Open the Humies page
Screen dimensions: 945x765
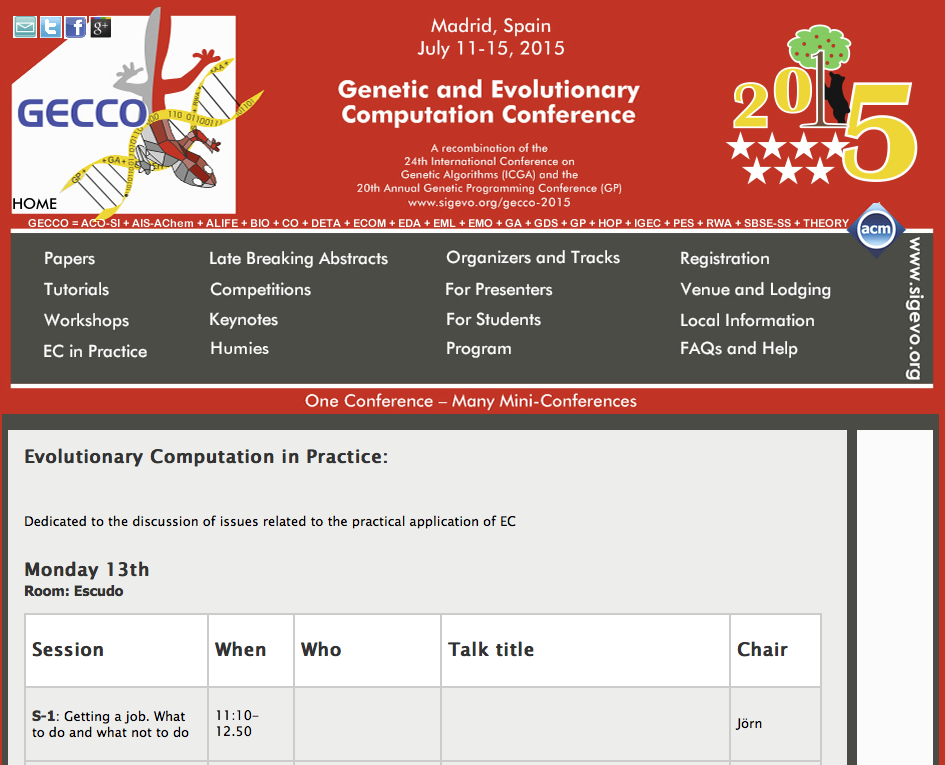tap(239, 348)
